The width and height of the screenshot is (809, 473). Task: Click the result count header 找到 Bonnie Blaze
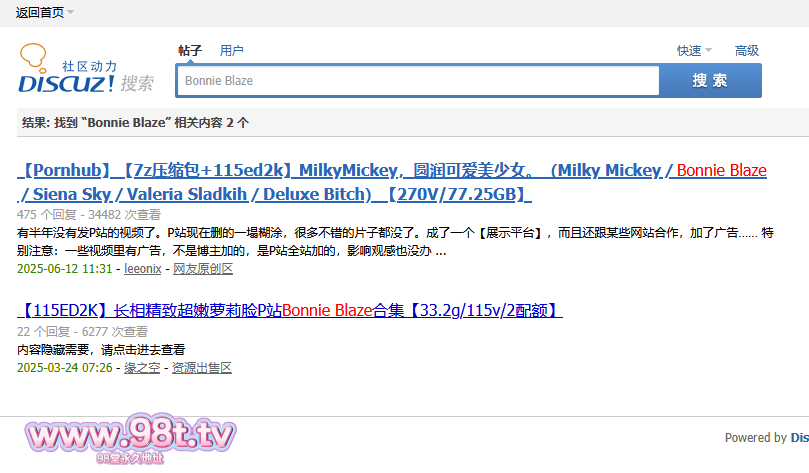tap(135, 123)
